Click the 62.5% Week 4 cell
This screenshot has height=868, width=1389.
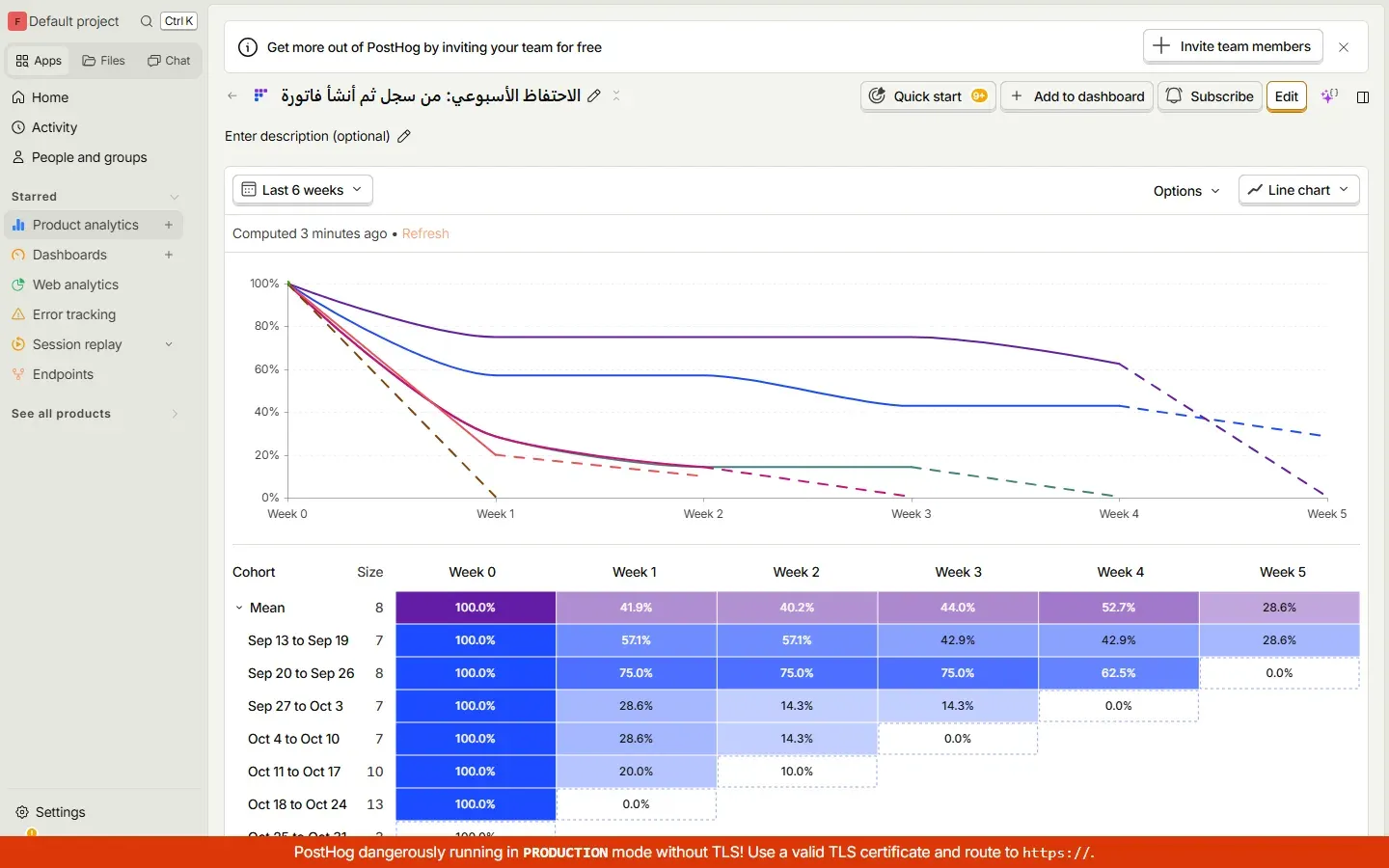[x=1119, y=673]
